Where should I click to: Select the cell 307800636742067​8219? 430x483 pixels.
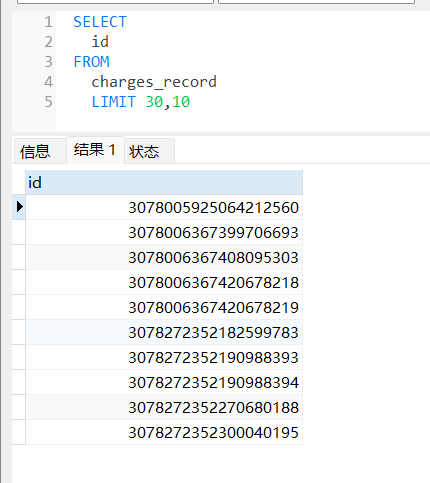[164, 307]
